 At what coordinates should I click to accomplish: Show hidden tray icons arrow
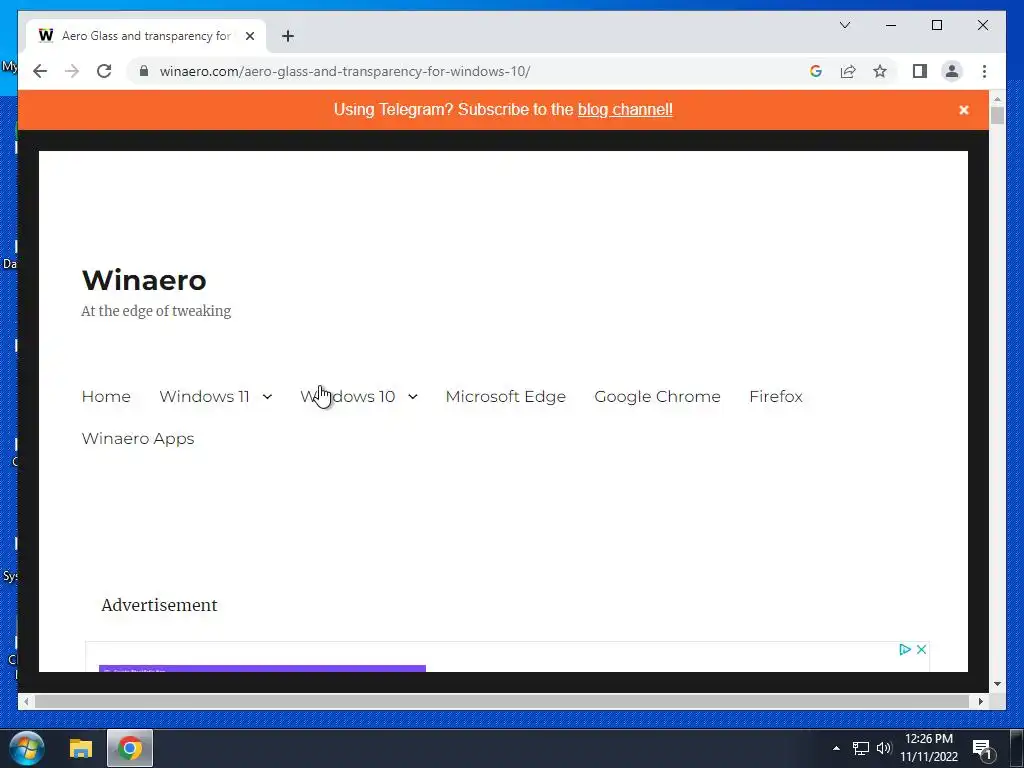836,748
